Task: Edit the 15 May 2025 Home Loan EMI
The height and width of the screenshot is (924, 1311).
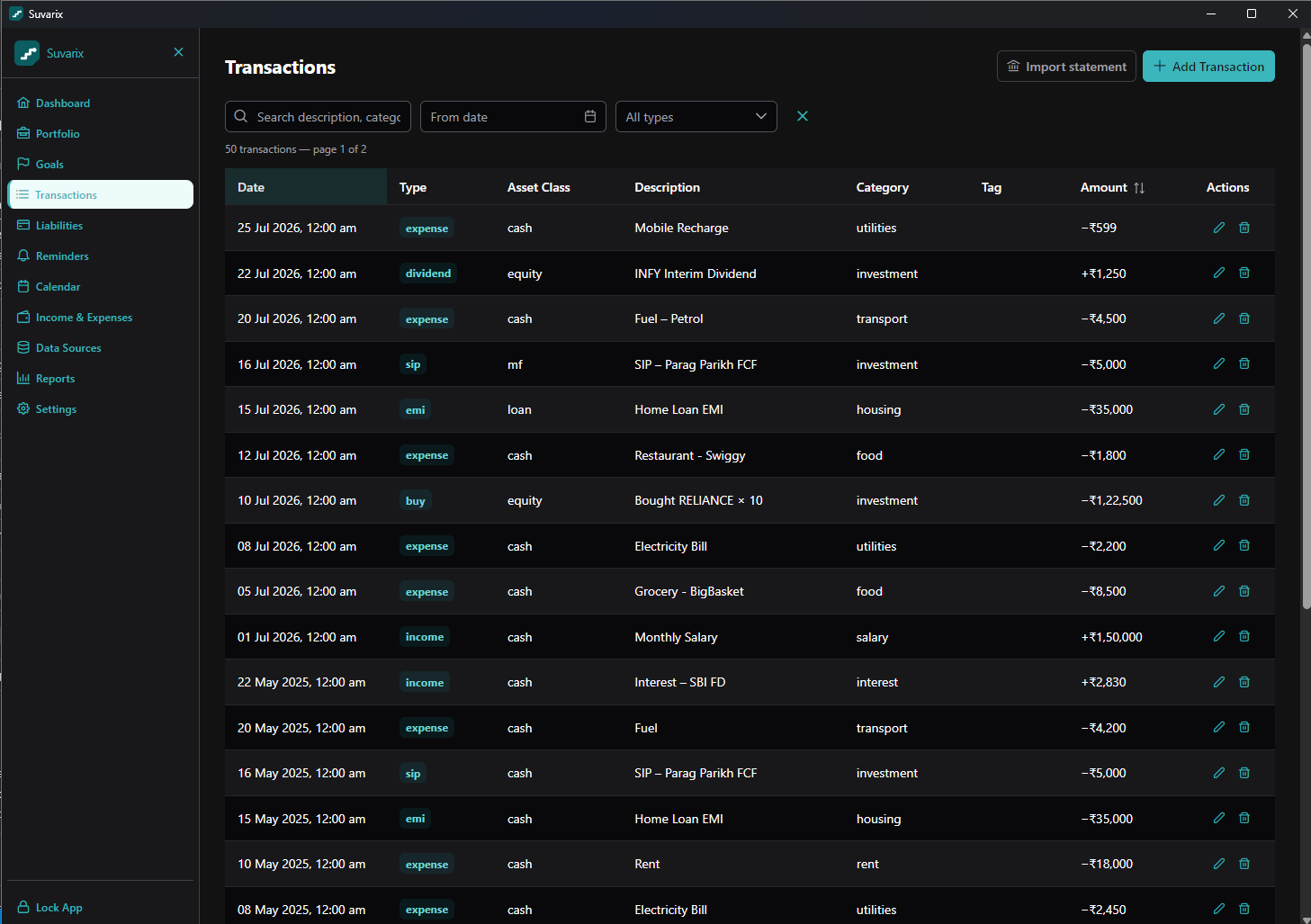Action: [1219, 818]
